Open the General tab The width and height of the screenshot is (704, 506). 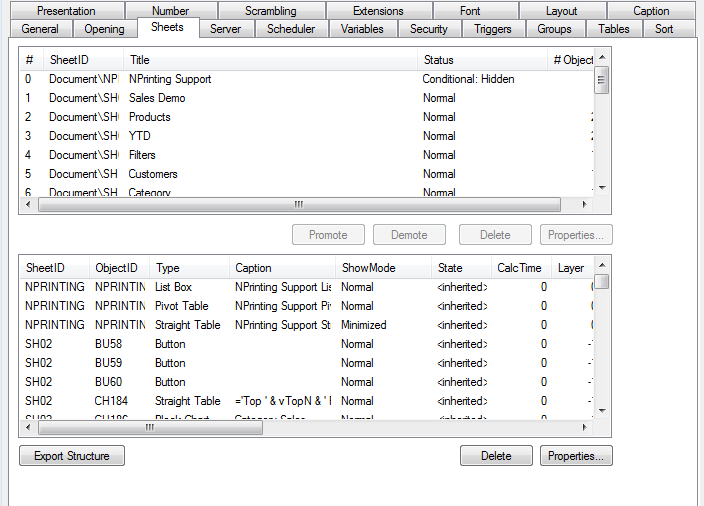coord(40,29)
